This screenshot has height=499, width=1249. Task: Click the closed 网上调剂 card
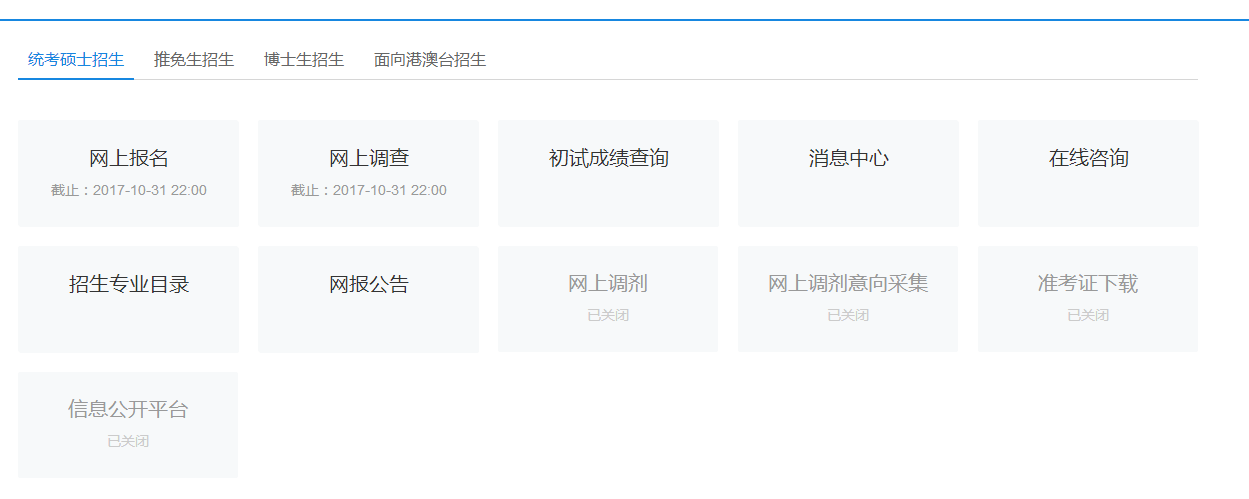[608, 299]
